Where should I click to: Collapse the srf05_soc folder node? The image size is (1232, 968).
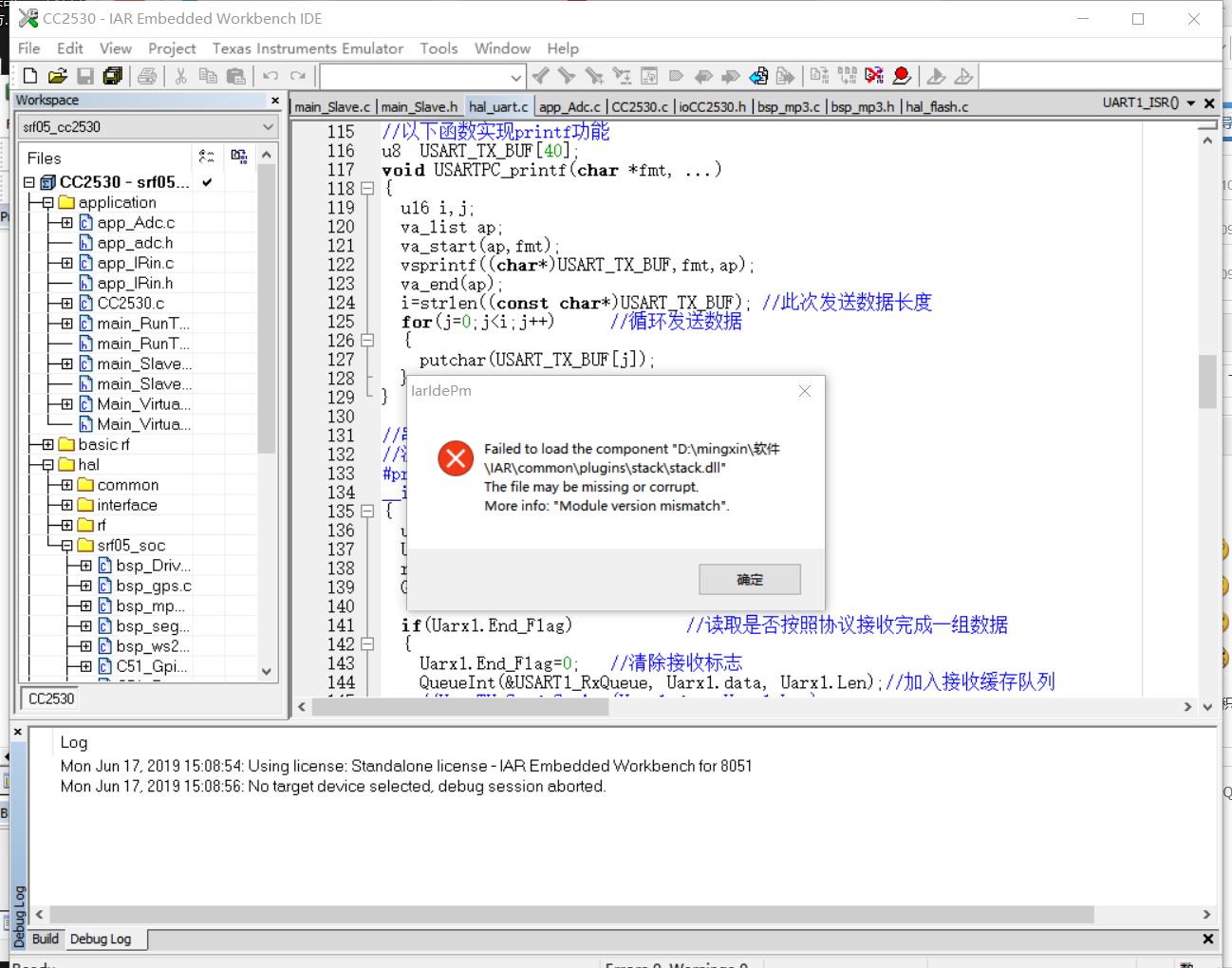(66, 546)
